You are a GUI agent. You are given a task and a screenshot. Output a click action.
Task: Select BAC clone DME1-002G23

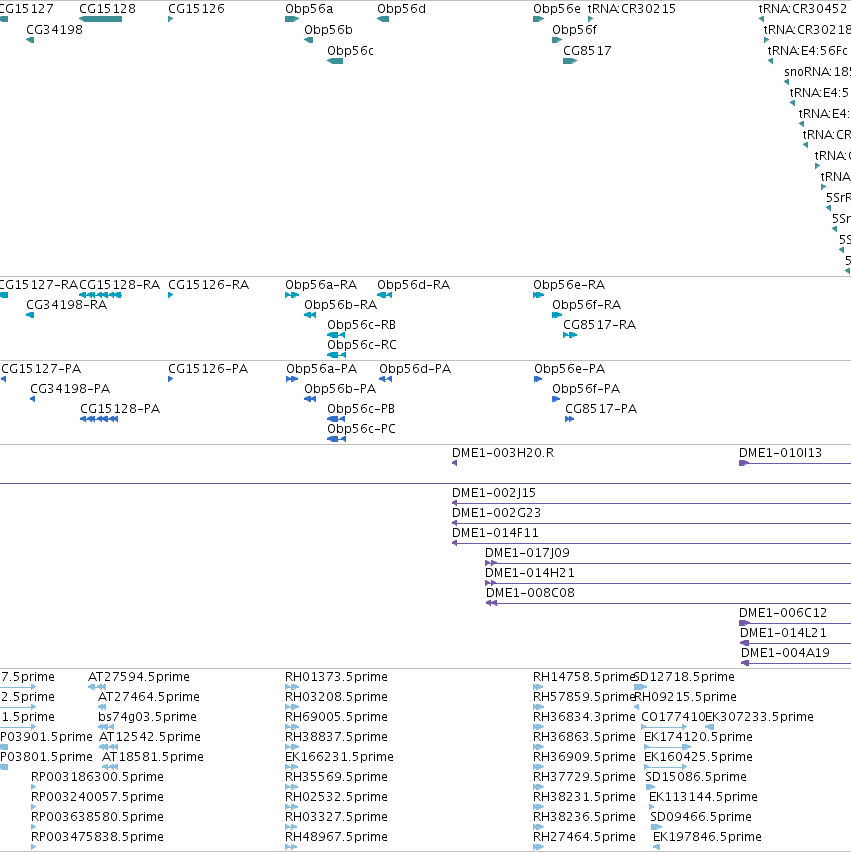pyautogui.click(x=652, y=524)
